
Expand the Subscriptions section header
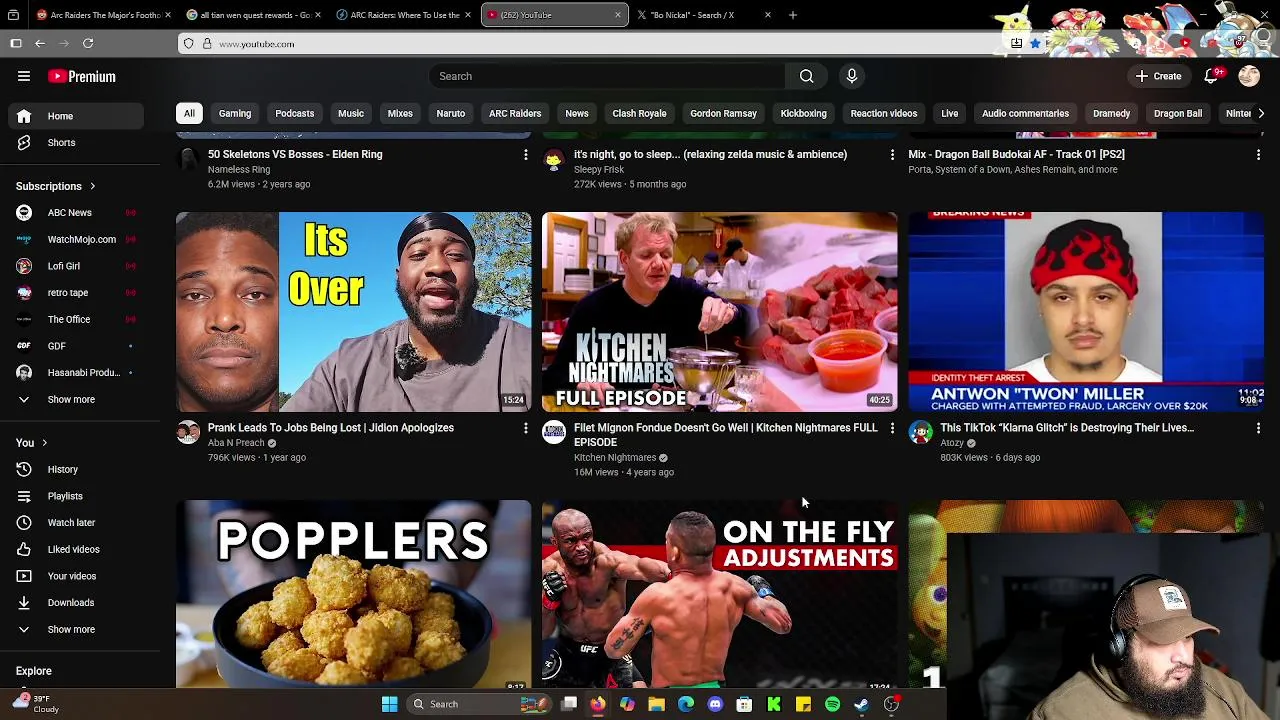pos(56,186)
